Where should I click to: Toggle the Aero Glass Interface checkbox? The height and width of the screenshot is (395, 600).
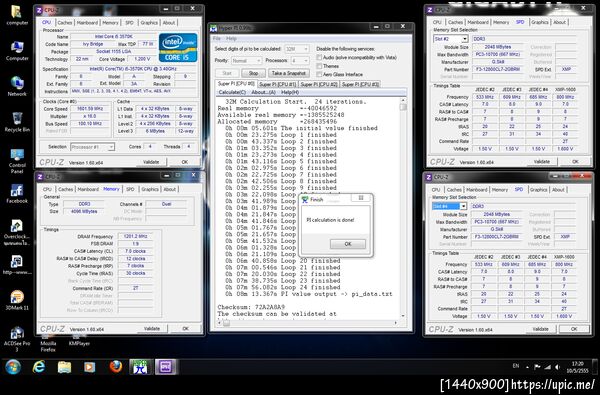[319, 74]
